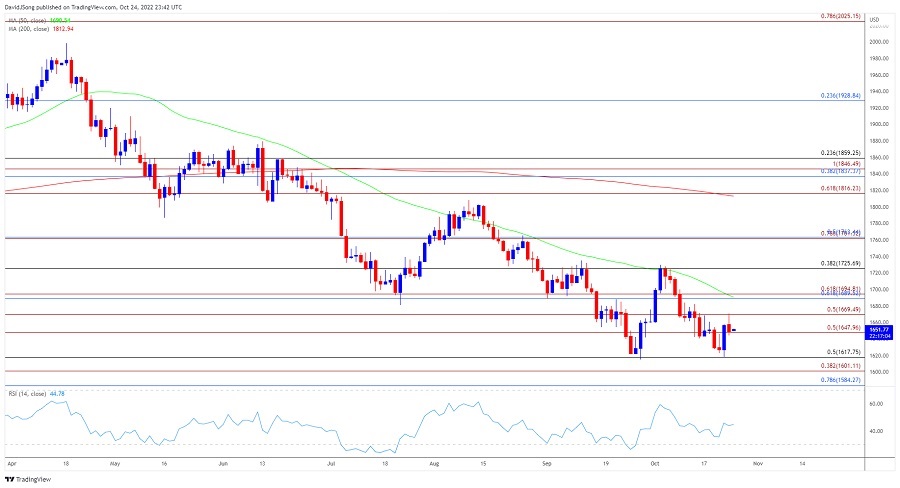The height and width of the screenshot is (488, 900).
Task: Click the TradingView logo at bottom left
Action: [28, 479]
